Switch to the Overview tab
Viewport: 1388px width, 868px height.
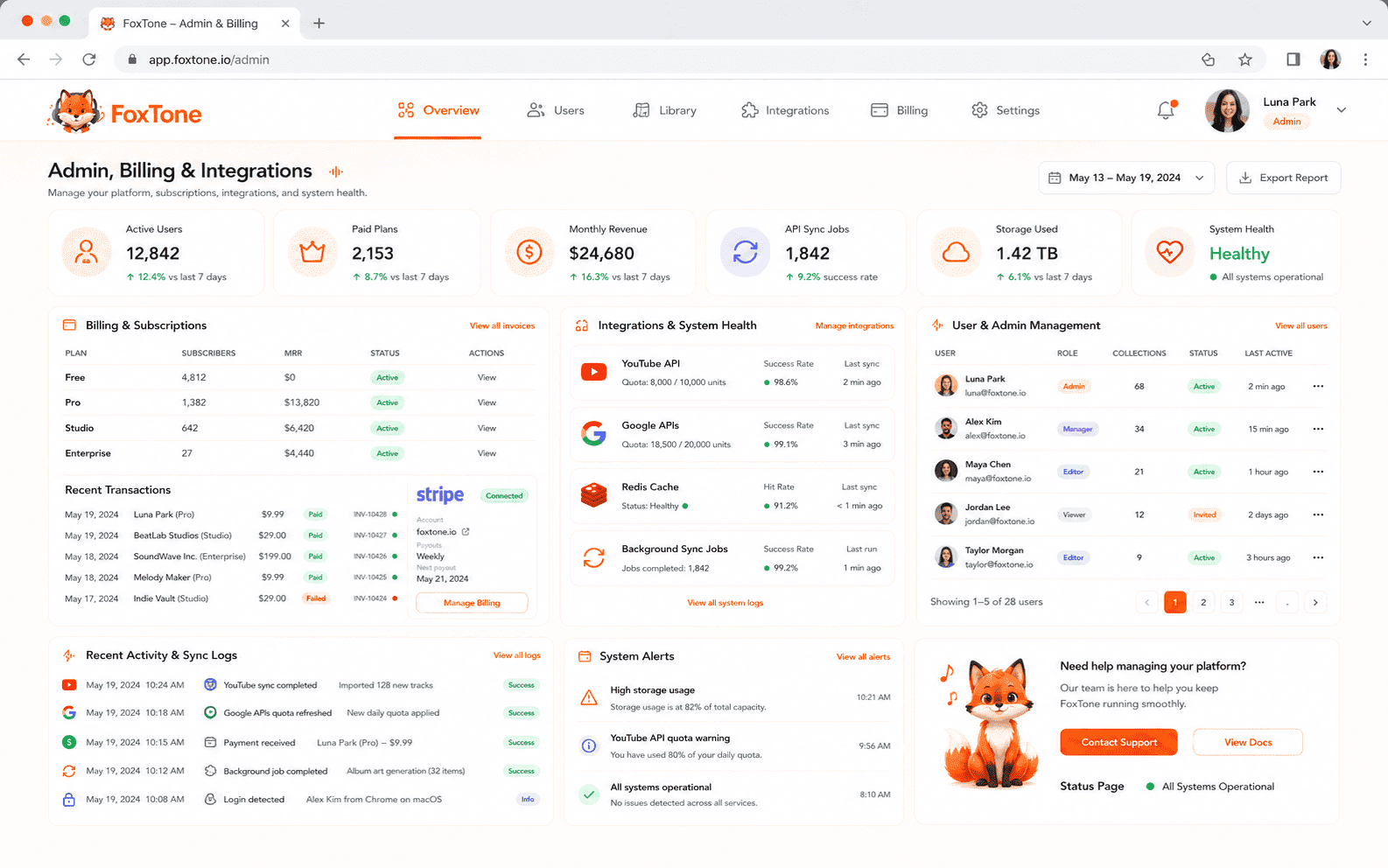[438, 110]
